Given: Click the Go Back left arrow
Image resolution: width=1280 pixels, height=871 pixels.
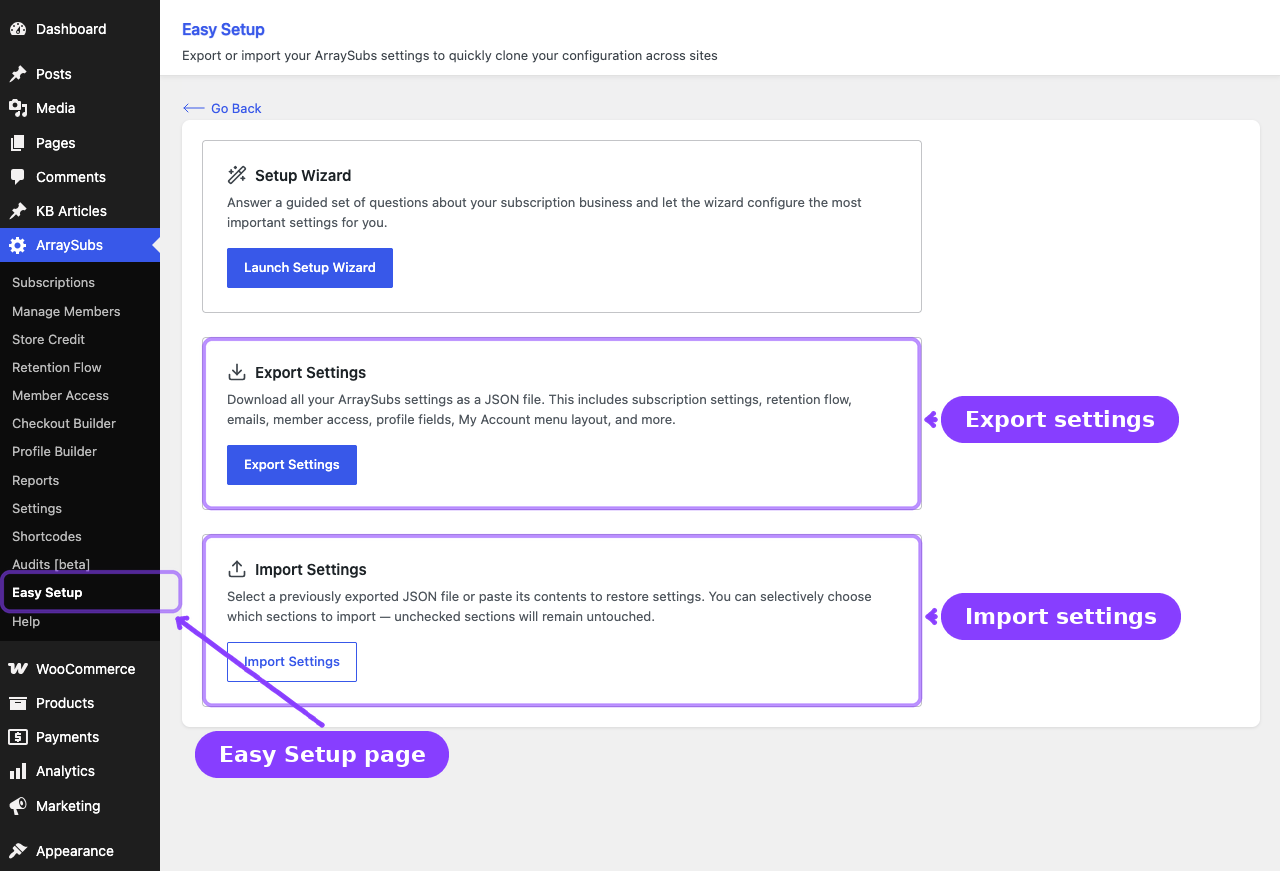Looking at the screenshot, I should click(194, 108).
